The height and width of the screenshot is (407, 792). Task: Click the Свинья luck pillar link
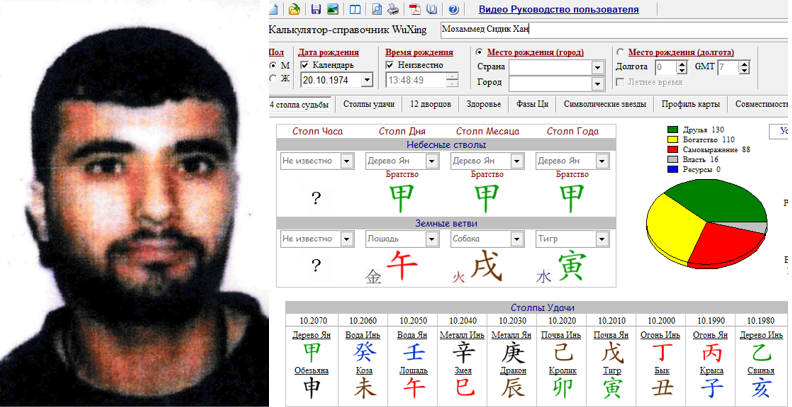pyautogui.click(x=761, y=370)
